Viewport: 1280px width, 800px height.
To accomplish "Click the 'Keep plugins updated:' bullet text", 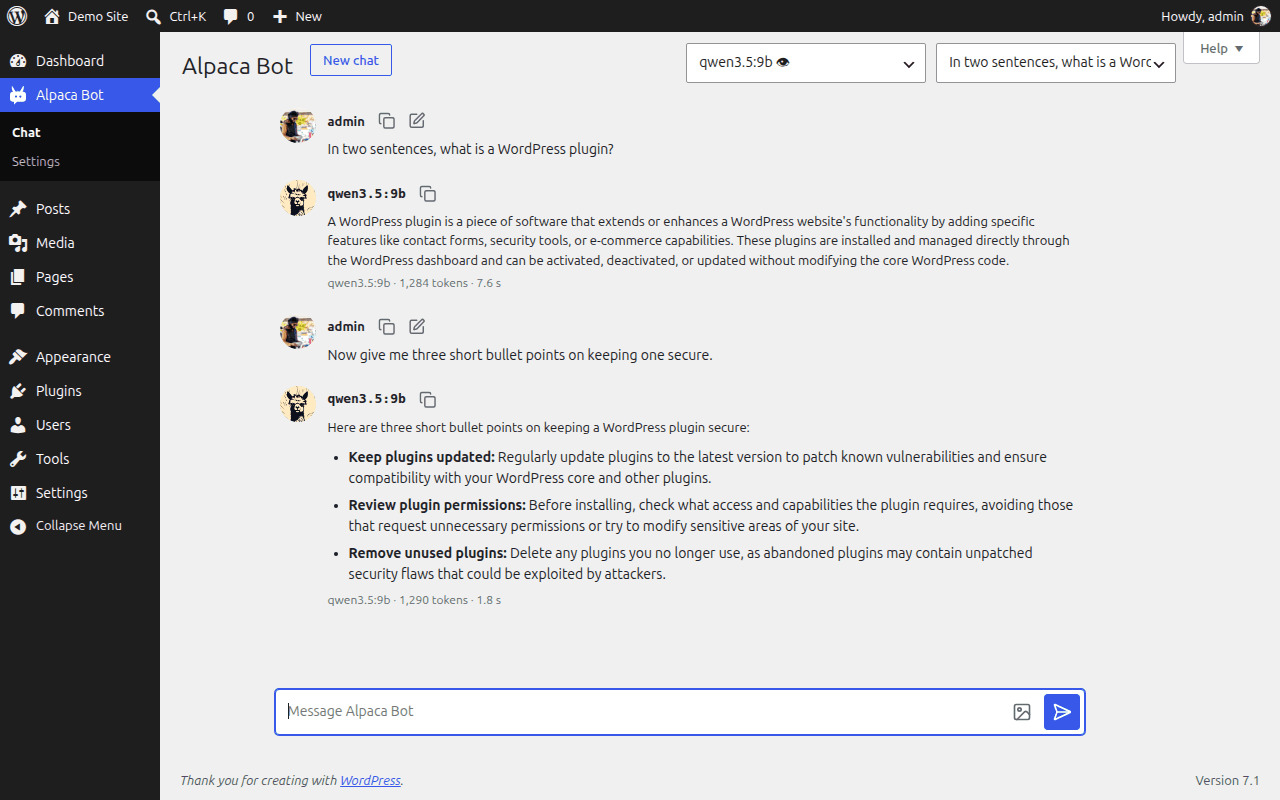I will click(x=422, y=457).
